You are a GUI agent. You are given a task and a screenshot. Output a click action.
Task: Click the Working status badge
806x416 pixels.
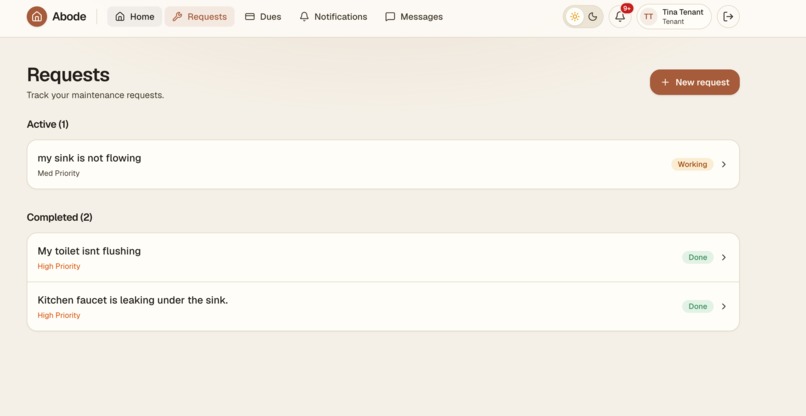point(692,165)
